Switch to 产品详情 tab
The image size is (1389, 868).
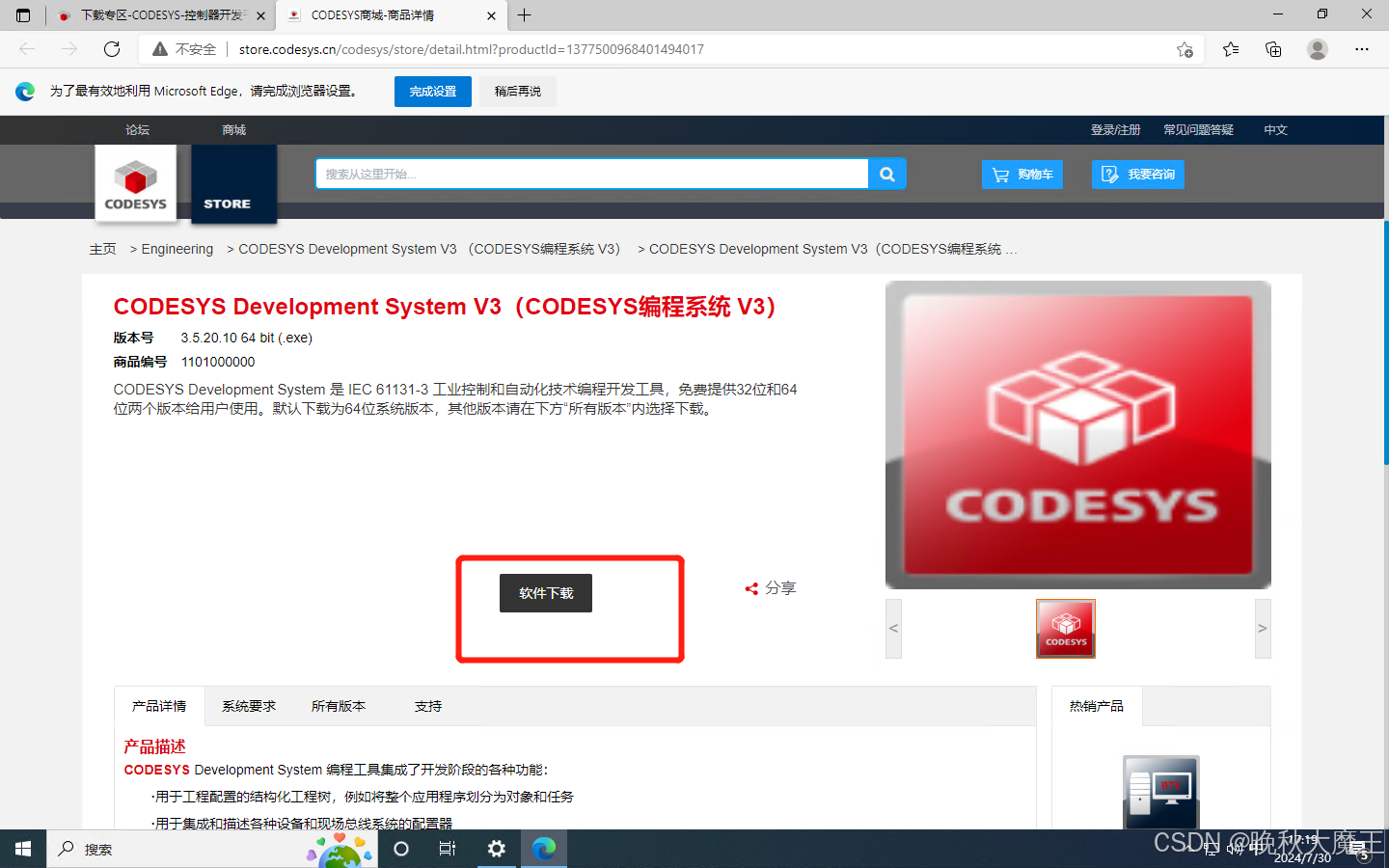[159, 706]
